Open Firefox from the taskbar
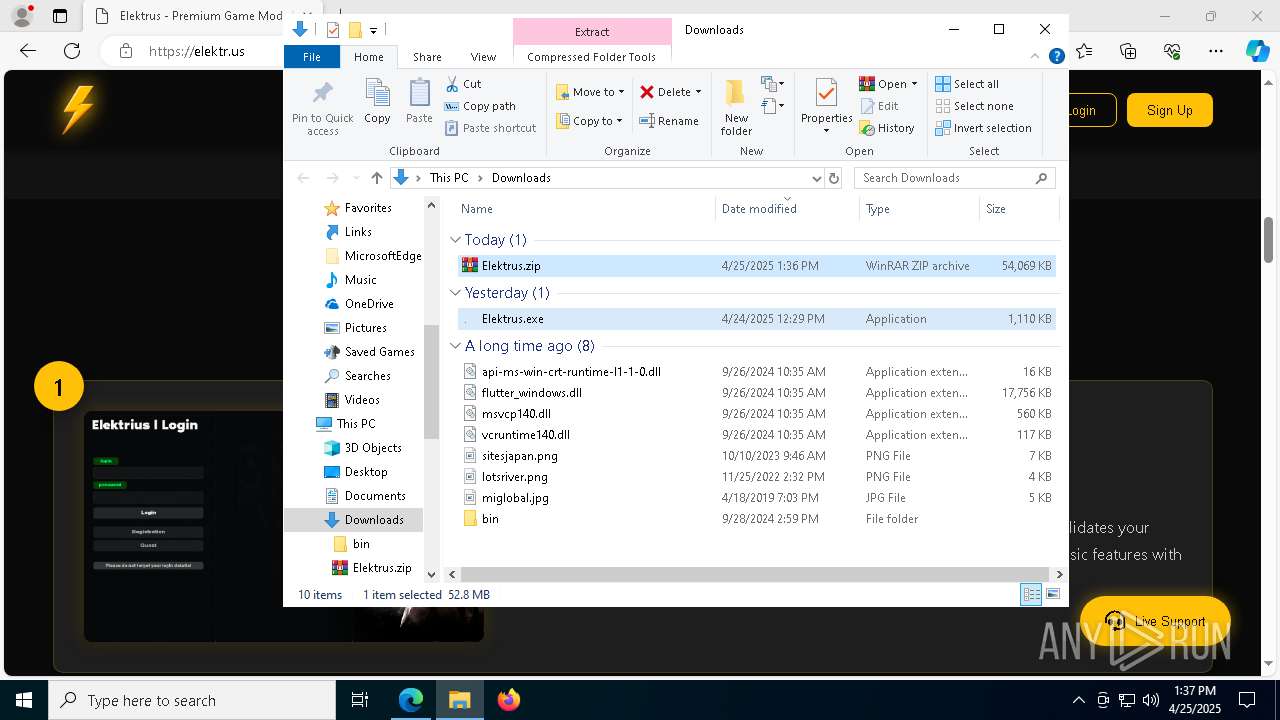This screenshot has height=720, width=1280. (x=509, y=700)
